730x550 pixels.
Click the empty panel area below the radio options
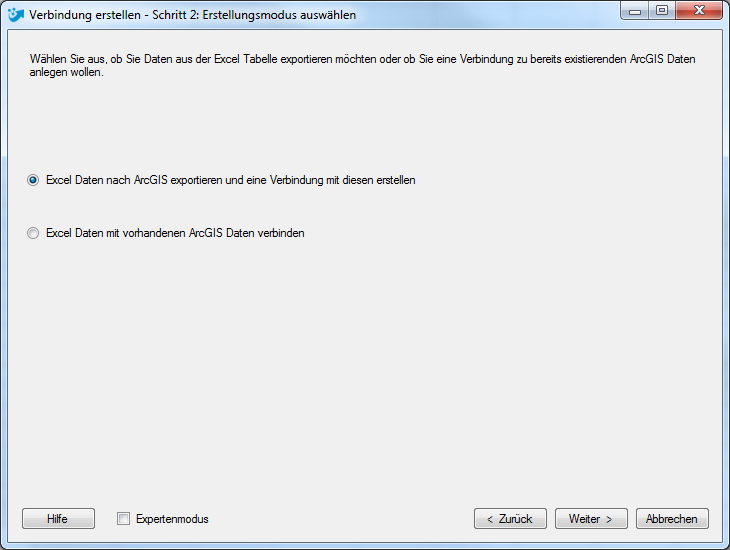pos(365,373)
